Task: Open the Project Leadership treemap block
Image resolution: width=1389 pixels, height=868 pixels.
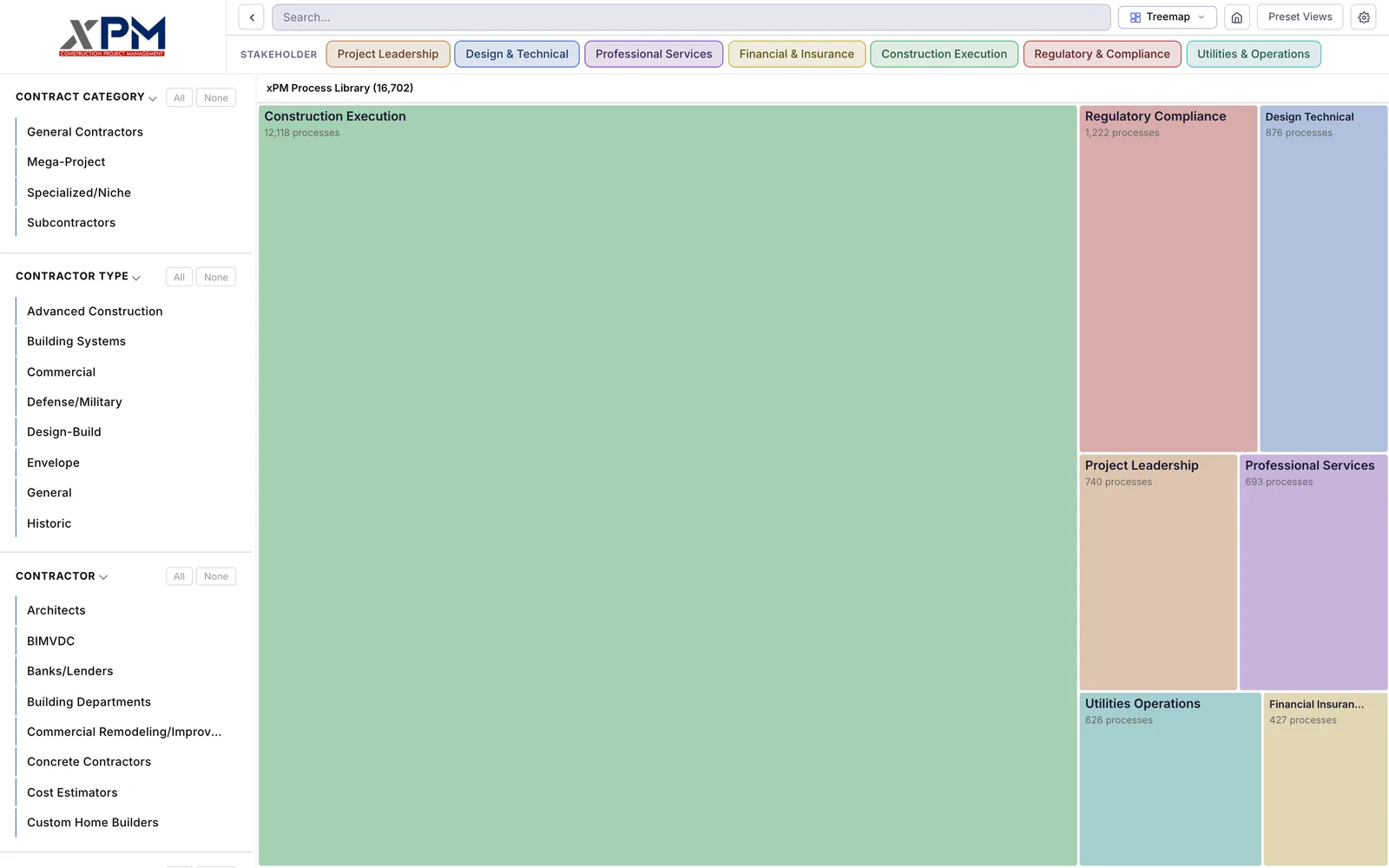Action: [1158, 573]
